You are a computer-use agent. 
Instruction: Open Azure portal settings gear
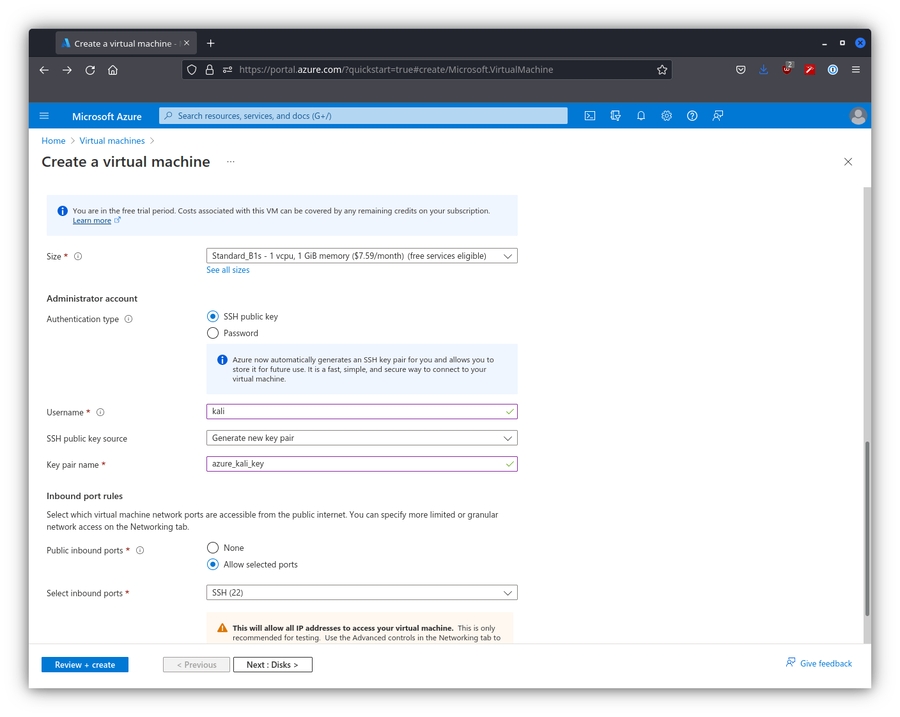[x=666, y=116]
